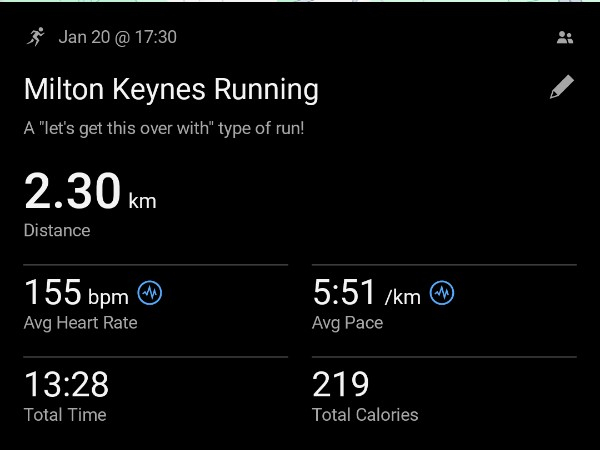
Task: Select the 2.30 distance value
Action: pyautogui.click(x=72, y=191)
